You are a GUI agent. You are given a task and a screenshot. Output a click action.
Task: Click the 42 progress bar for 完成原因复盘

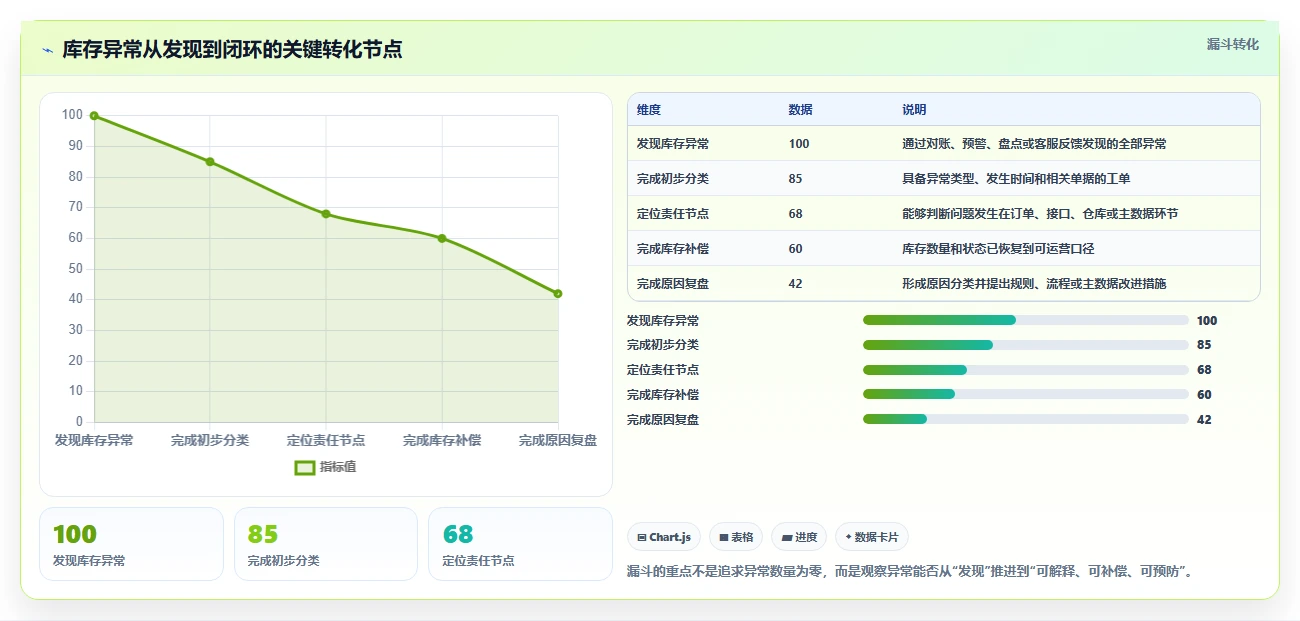tap(1026, 419)
